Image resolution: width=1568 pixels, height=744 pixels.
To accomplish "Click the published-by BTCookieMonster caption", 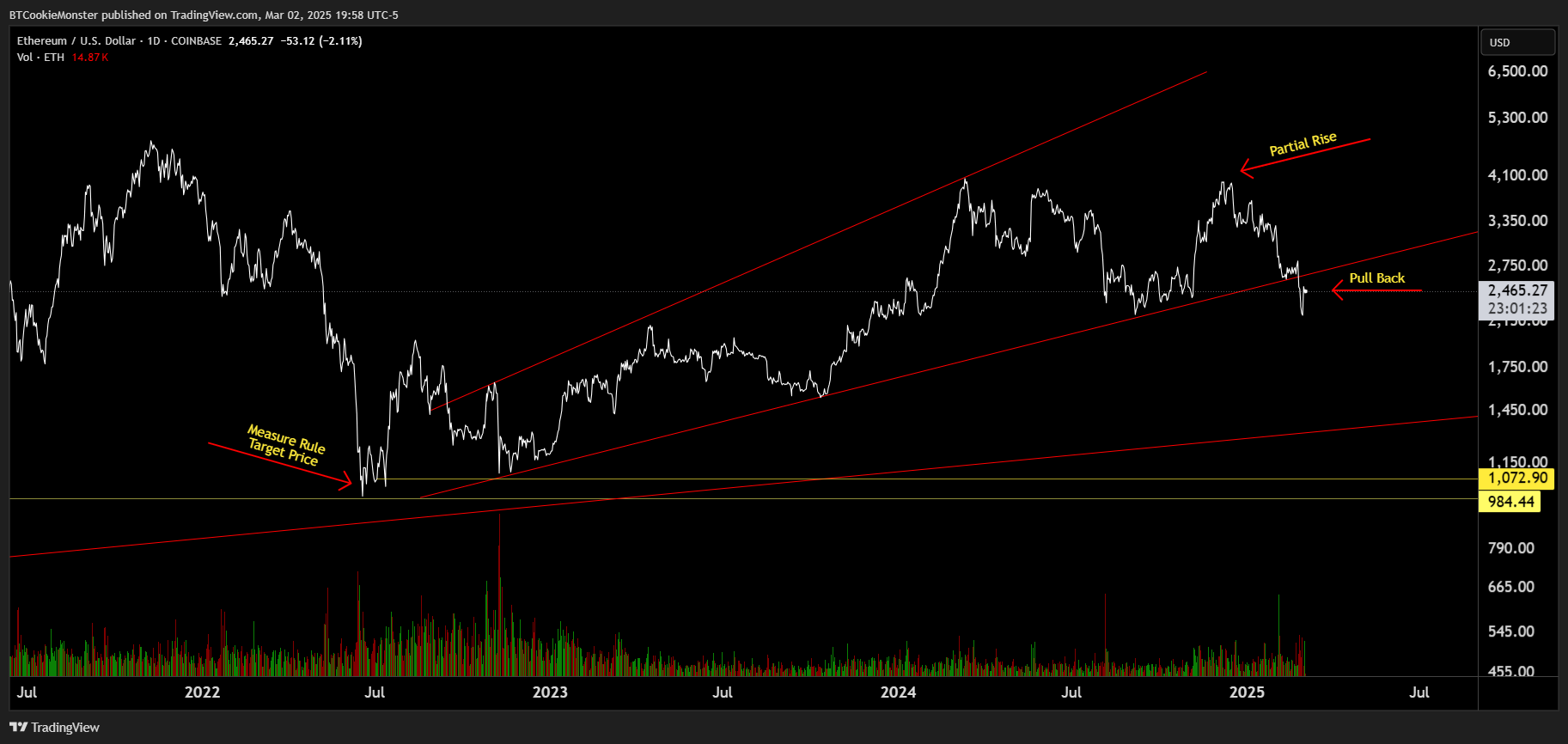I will (x=204, y=15).
